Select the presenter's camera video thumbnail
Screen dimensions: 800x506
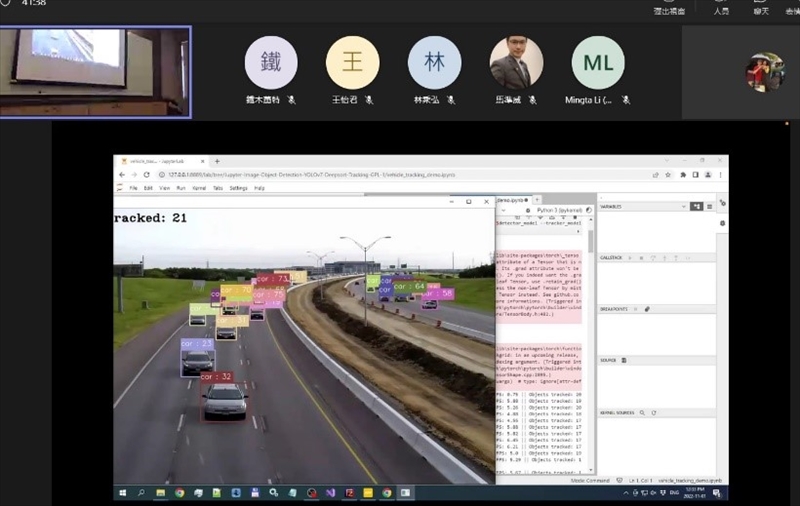point(95,72)
